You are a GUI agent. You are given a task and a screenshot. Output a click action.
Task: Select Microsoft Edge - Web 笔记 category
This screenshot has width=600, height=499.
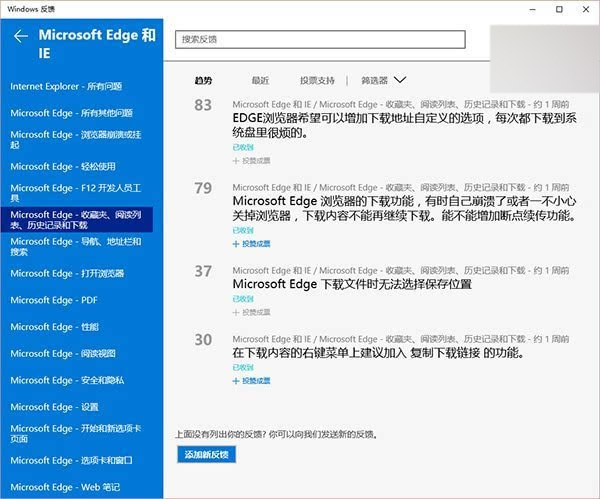pyautogui.click(x=65, y=487)
